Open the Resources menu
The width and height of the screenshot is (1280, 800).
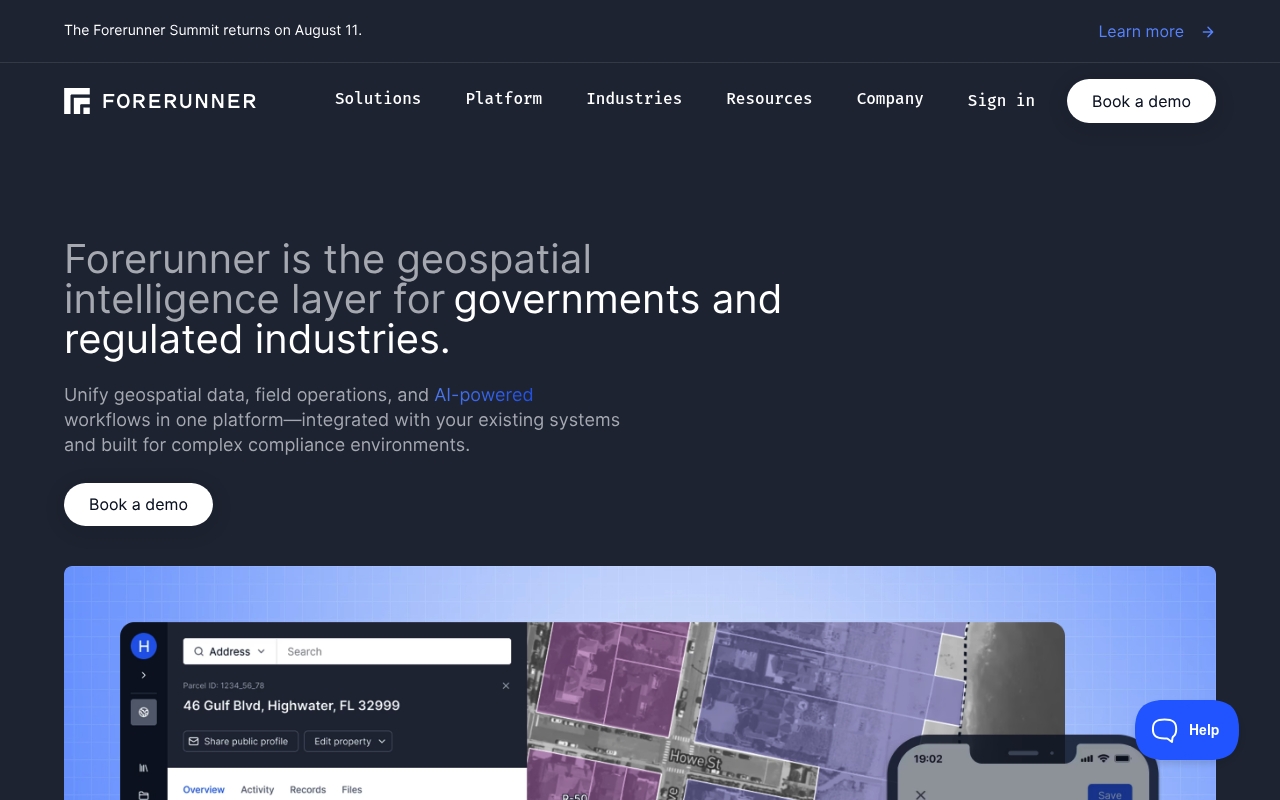(x=769, y=98)
